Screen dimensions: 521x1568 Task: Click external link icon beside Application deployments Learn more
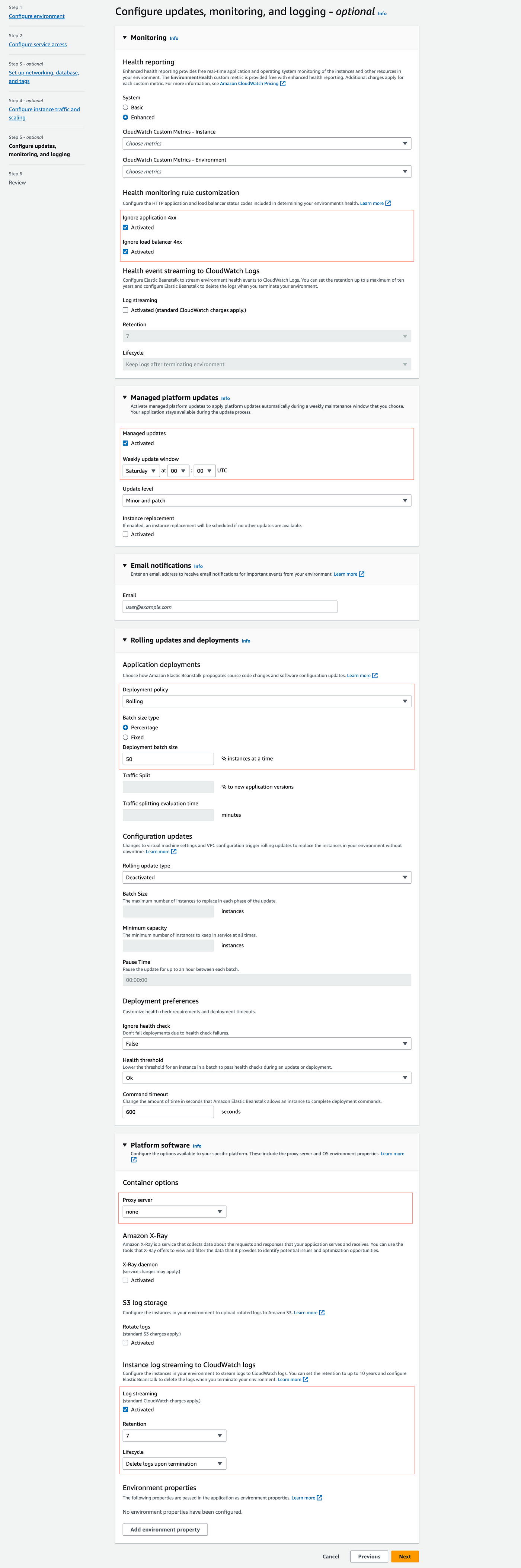point(375,676)
